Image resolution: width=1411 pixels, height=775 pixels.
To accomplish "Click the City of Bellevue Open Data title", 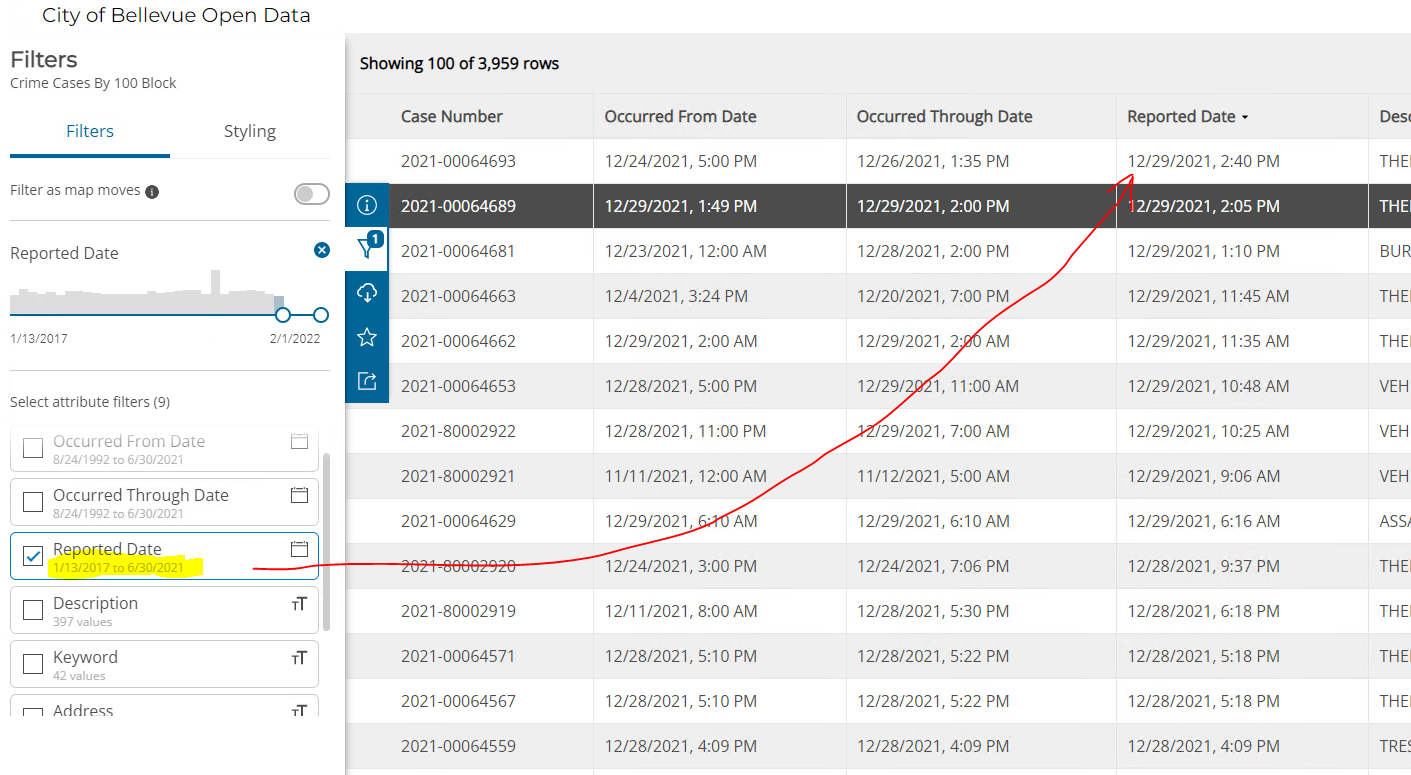I will tap(175, 16).
